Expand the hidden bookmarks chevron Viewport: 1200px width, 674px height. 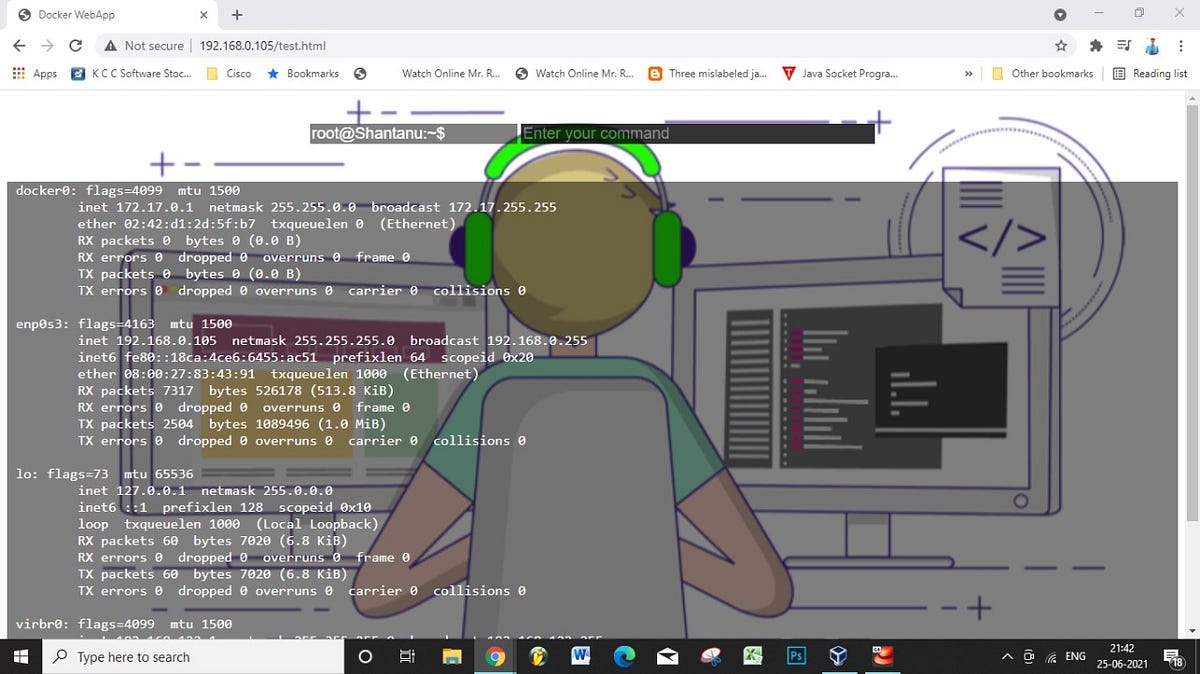point(967,73)
